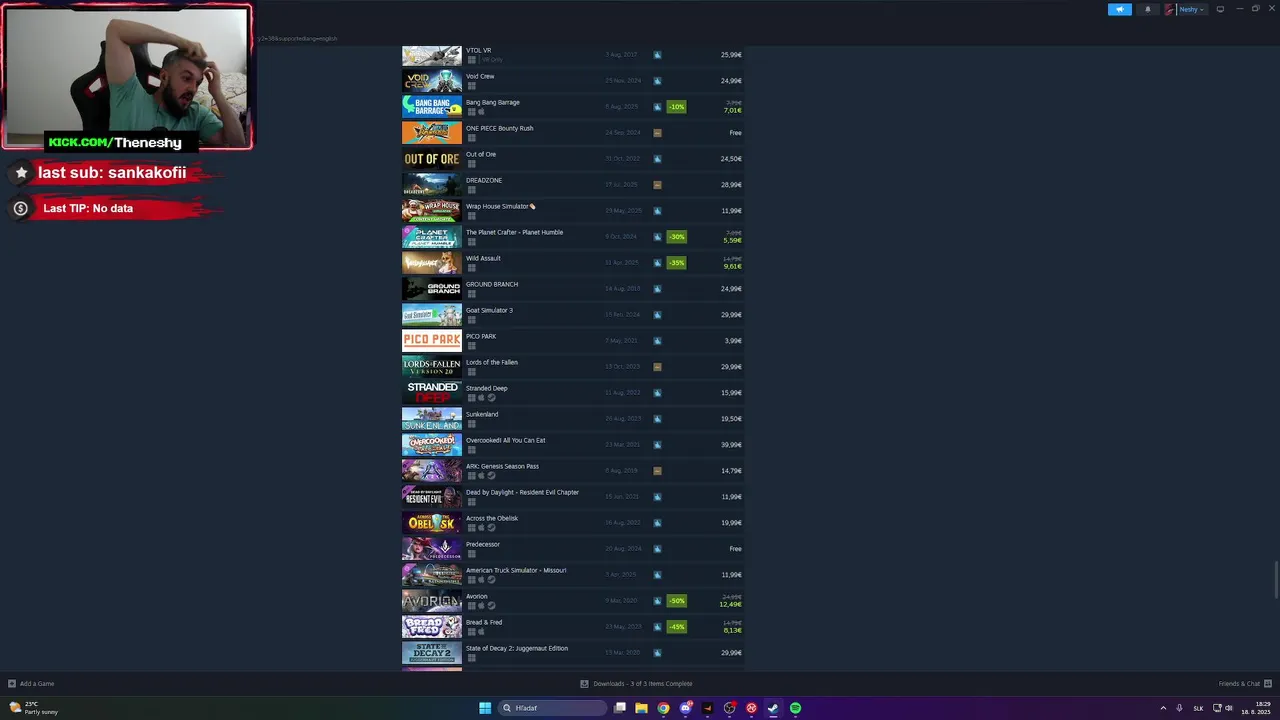The height and width of the screenshot is (720, 1280).
Task: Click positive review icon for Predecessor
Action: coord(657,549)
